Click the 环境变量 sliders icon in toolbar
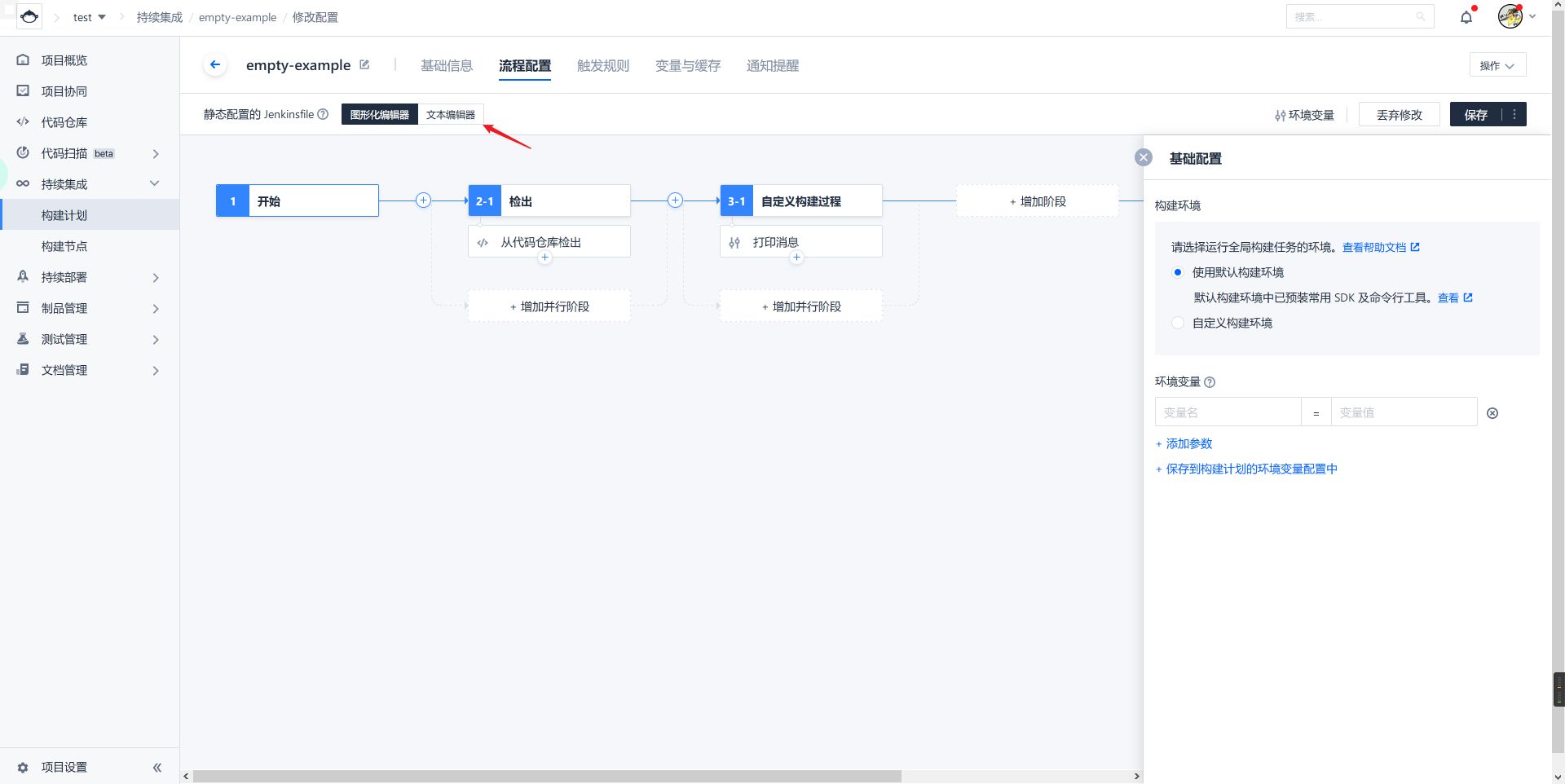 pos(1279,115)
